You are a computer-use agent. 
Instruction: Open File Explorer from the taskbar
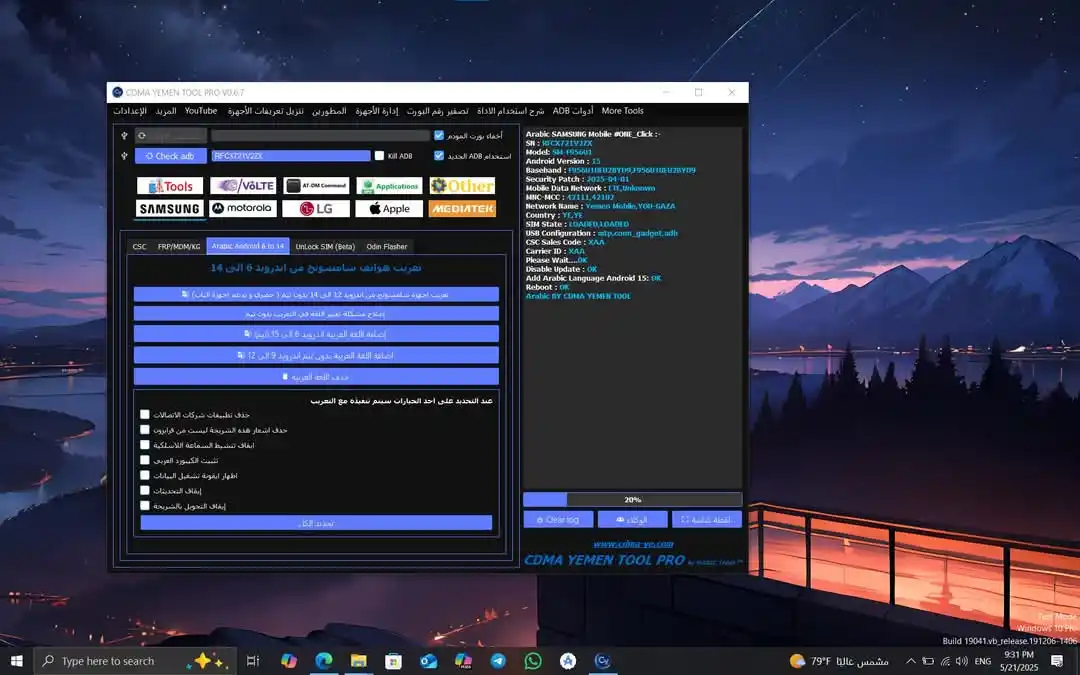[x=358, y=661]
